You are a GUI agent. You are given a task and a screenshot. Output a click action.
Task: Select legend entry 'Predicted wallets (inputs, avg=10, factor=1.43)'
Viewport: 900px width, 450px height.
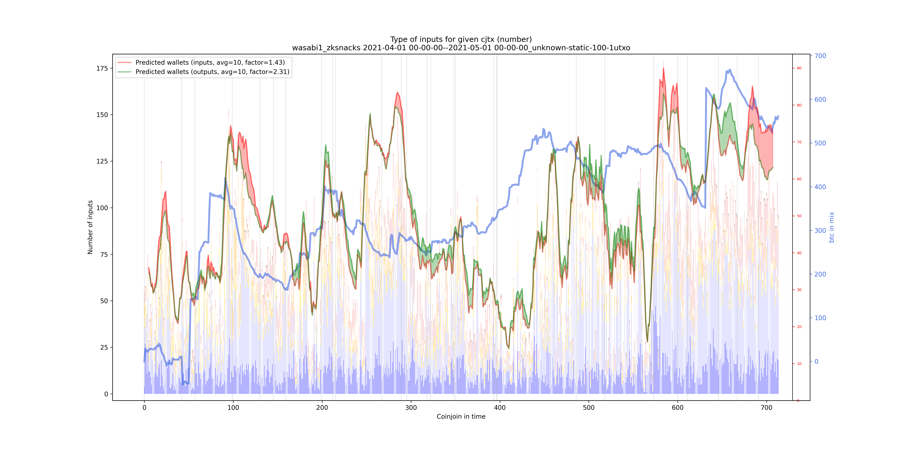click(x=210, y=62)
